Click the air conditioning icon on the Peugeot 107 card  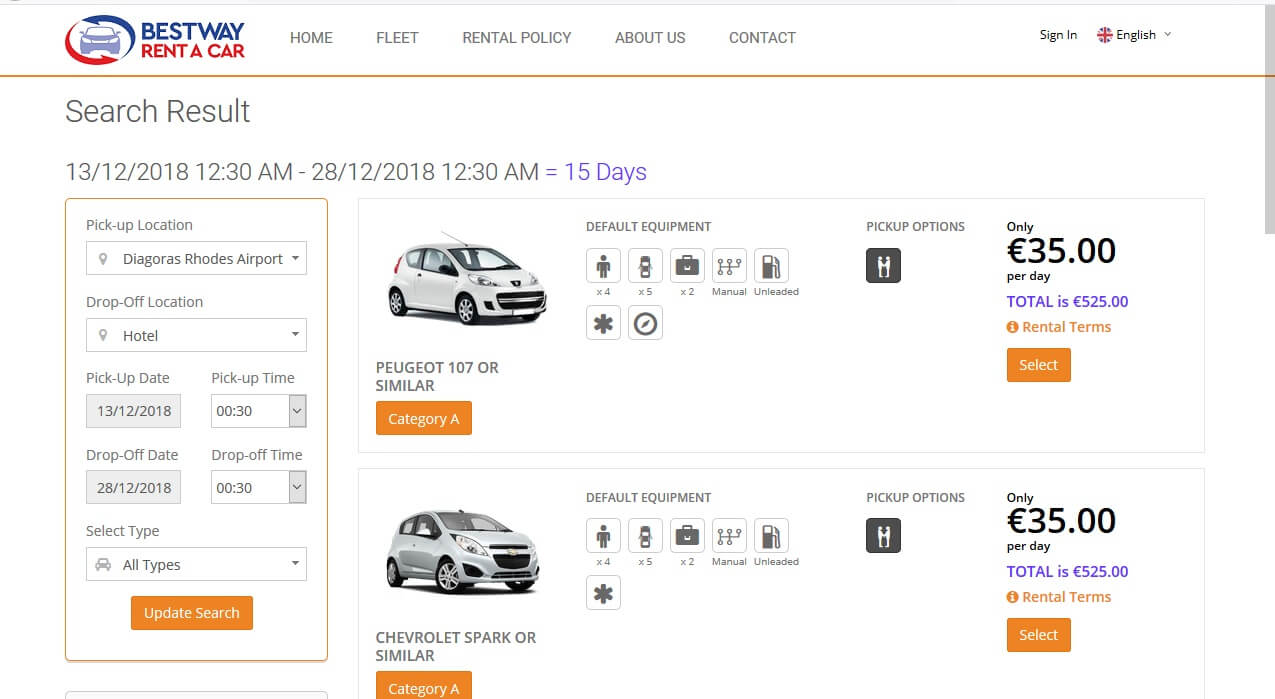[x=603, y=323]
